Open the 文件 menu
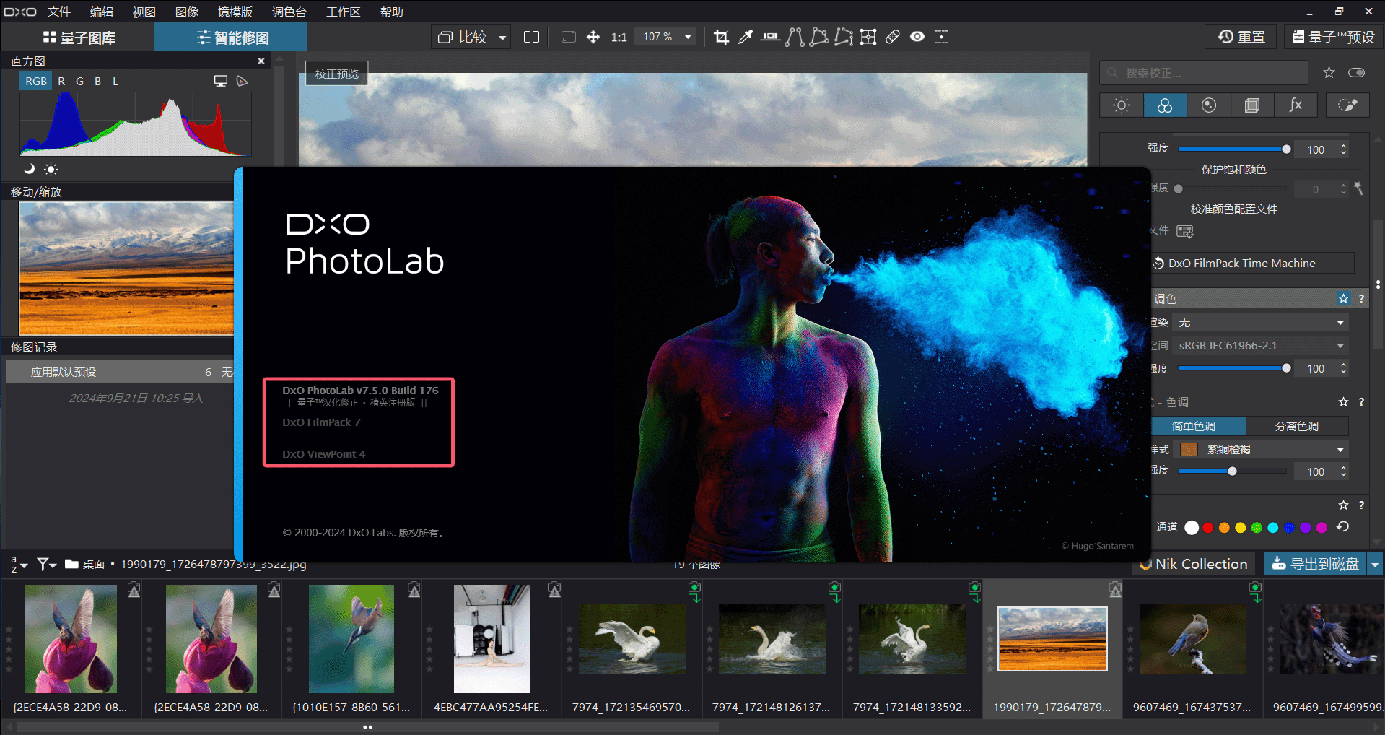Image resolution: width=1385 pixels, height=735 pixels. pyautogui.click(x=59, y=11)
